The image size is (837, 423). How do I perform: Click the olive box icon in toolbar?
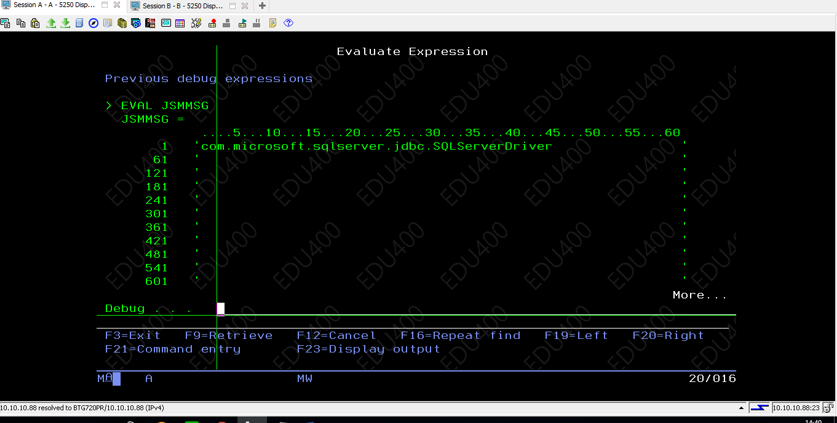(x=122, y=23)
